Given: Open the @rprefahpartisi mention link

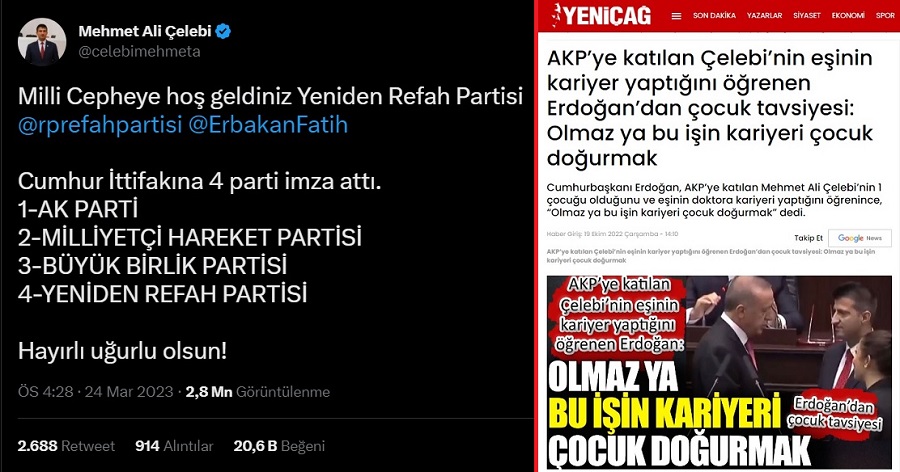Looking at the screenshot, I should [x=100, y=125].
